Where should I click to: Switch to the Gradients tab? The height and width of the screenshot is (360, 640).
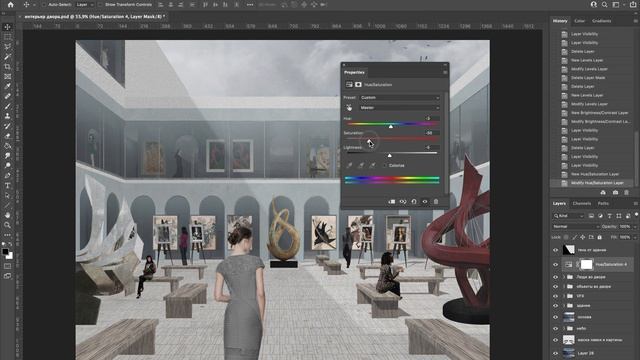coord(602,21)
